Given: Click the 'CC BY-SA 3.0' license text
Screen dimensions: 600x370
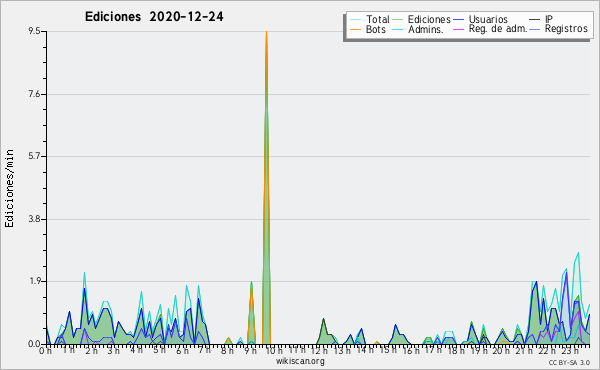Looking at the screenshot, I should (569, 363).
